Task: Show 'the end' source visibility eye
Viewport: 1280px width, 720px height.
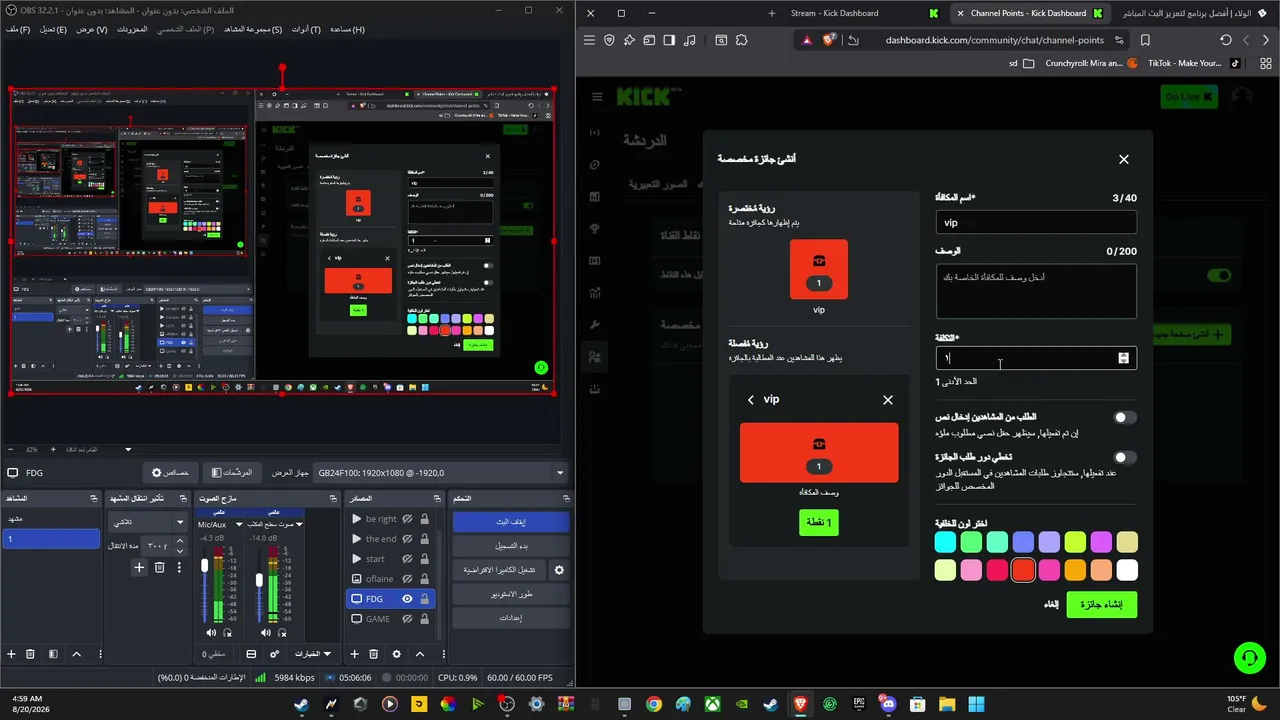Action: [x=407, y=539]
